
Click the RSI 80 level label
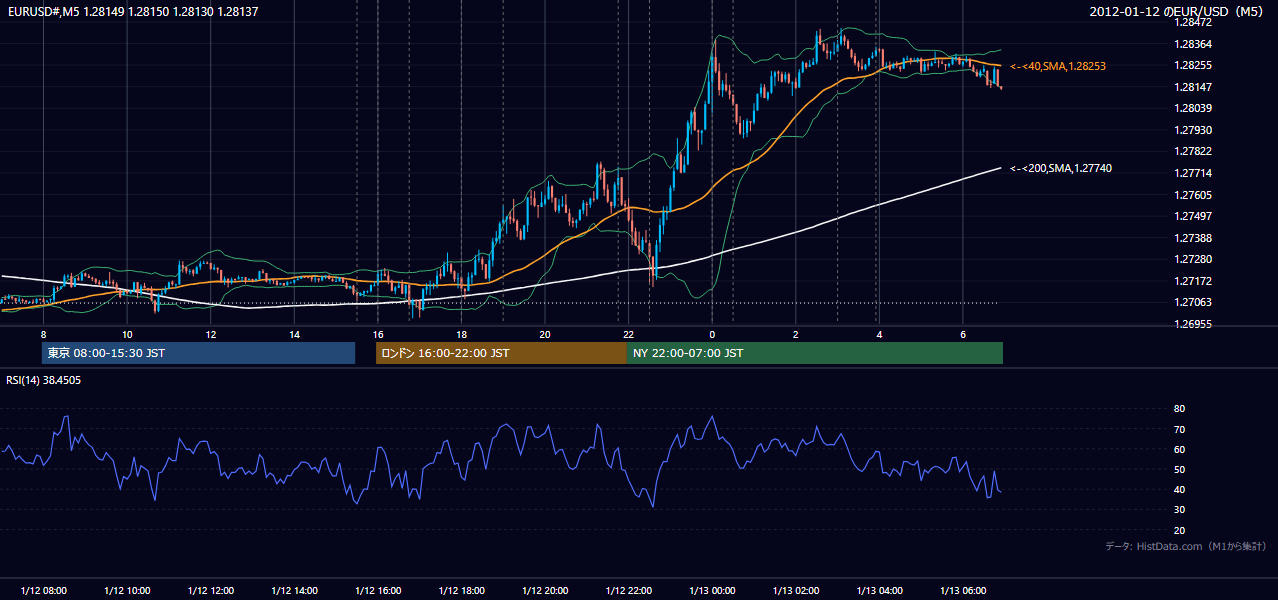point(1180,409)
